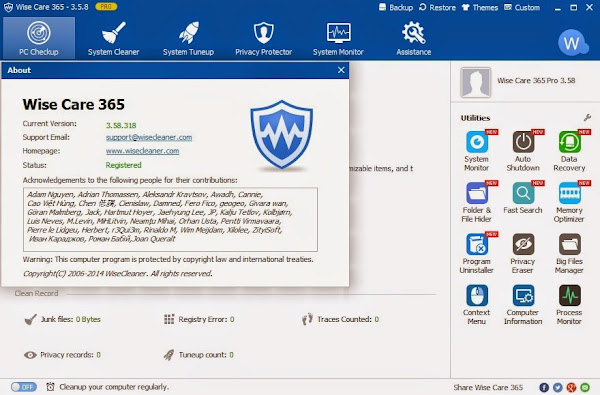Click Restore in the title bar
Image resolution: width=600 pixels, height=395 pixels.
[x=437, y=7]
